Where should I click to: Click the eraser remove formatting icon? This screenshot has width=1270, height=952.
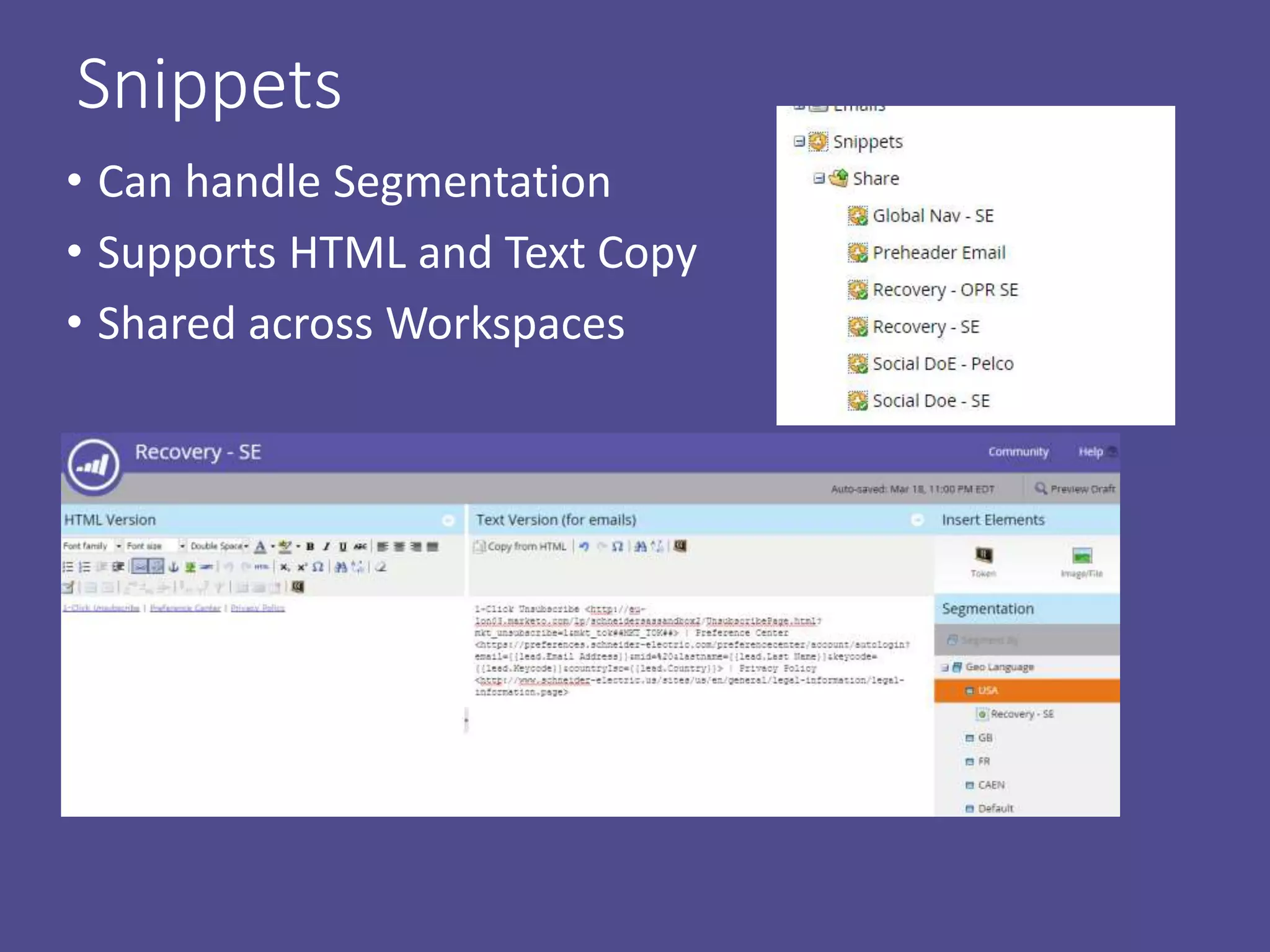coord(381,566)
